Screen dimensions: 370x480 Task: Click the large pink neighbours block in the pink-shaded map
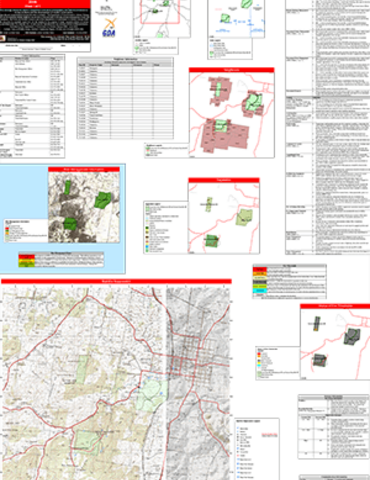[x=225, y=136]
